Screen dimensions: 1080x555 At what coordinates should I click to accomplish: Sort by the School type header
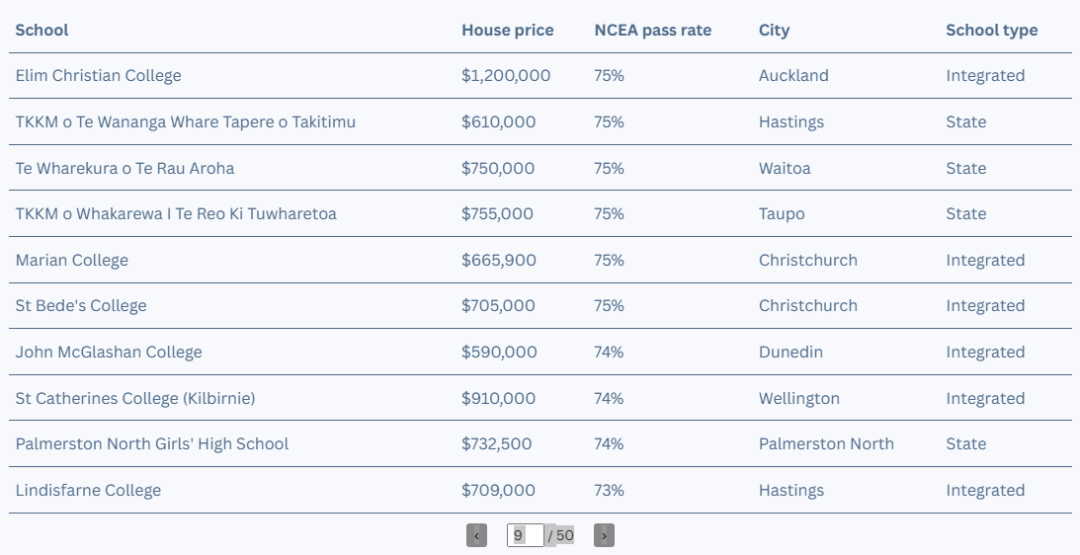pyautogui.click(x=992, y=30)
